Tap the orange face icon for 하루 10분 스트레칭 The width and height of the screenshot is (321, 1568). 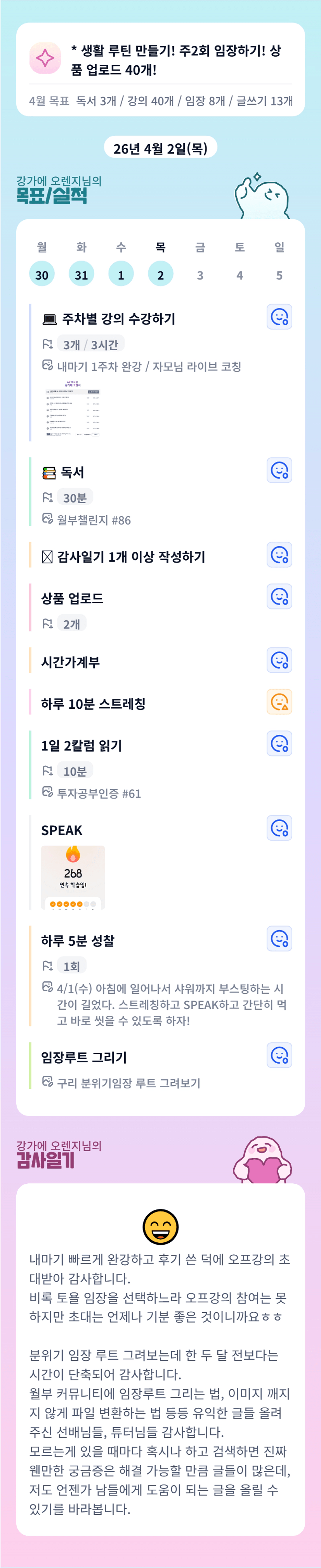coord(279,702)
